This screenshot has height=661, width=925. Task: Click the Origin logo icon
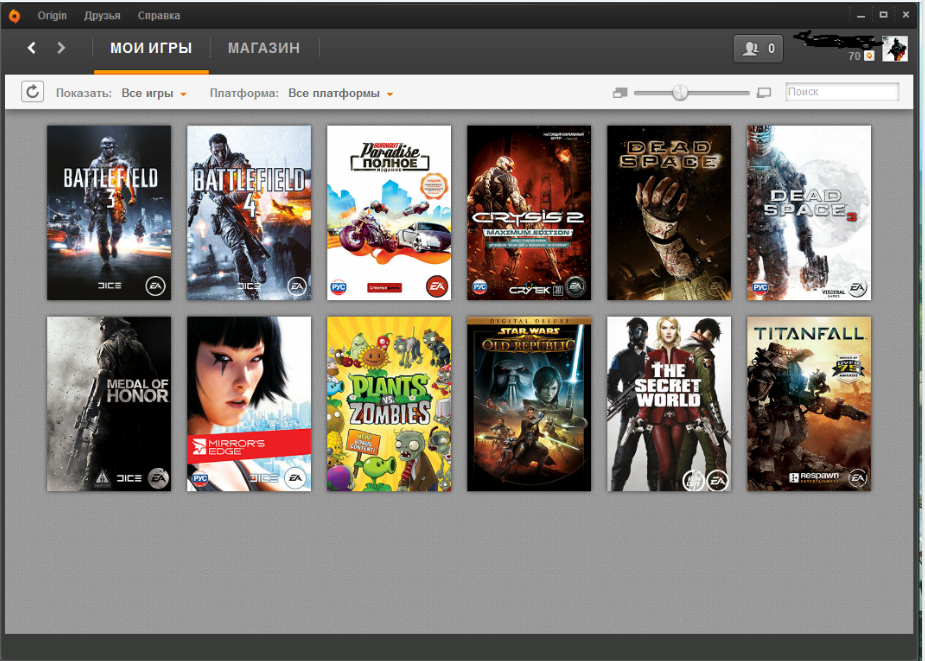(x=14, y=15)
